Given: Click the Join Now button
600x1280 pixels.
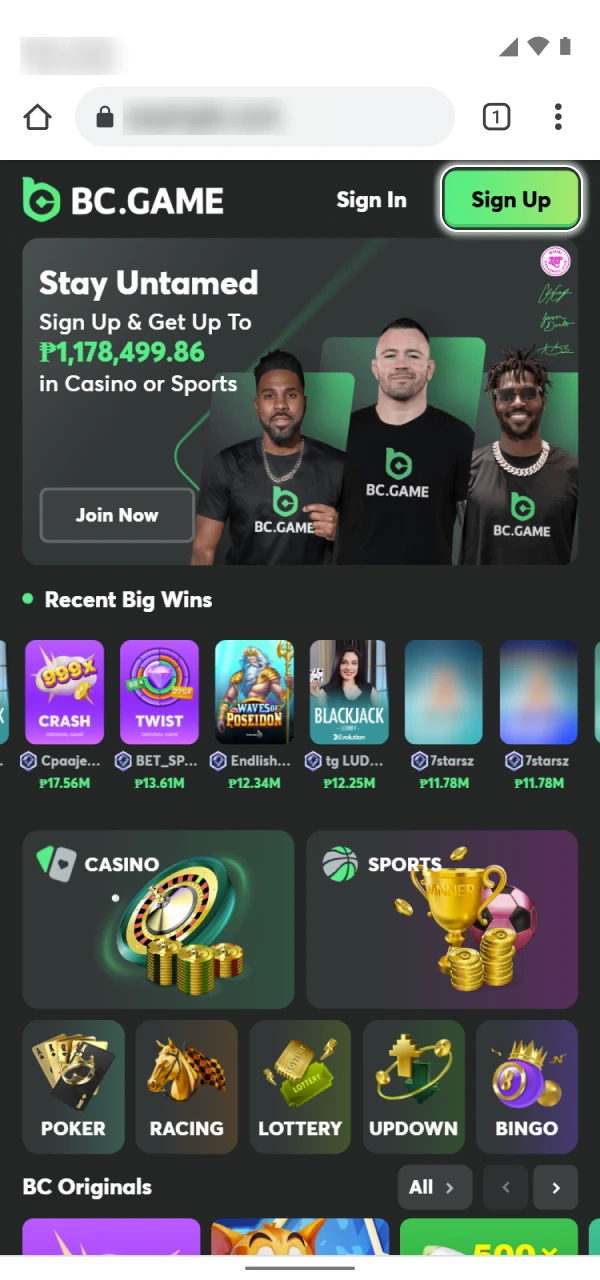Looking at the screenshot, I should coord(117,515).
